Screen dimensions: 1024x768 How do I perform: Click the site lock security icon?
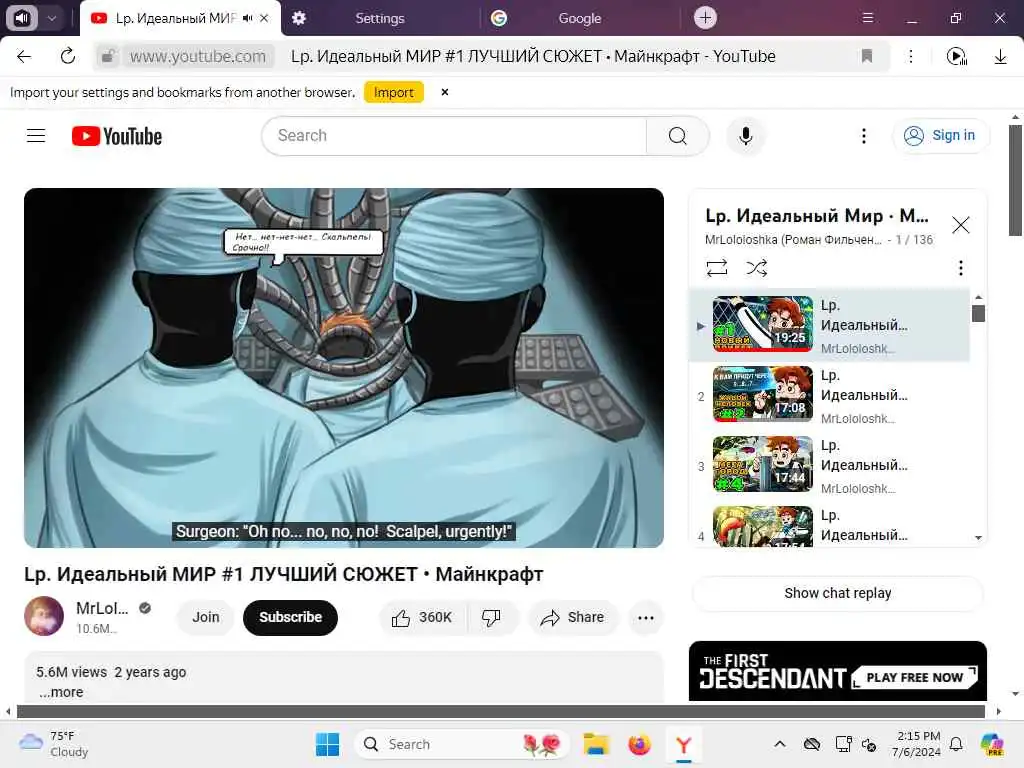[x=108, y=57]
